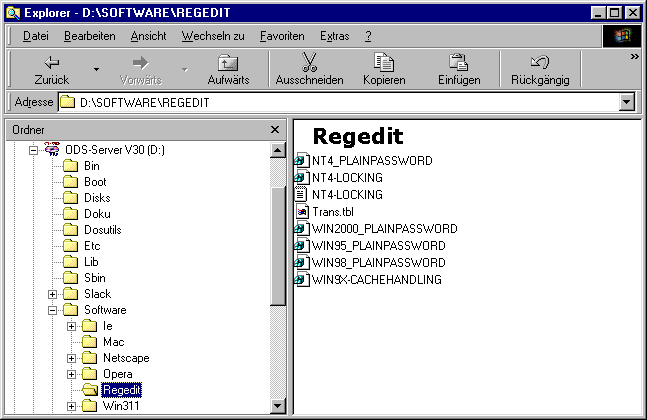Screen dimensions: 647x420
Task: Open the Extras menu
Action: coord(335,36)
